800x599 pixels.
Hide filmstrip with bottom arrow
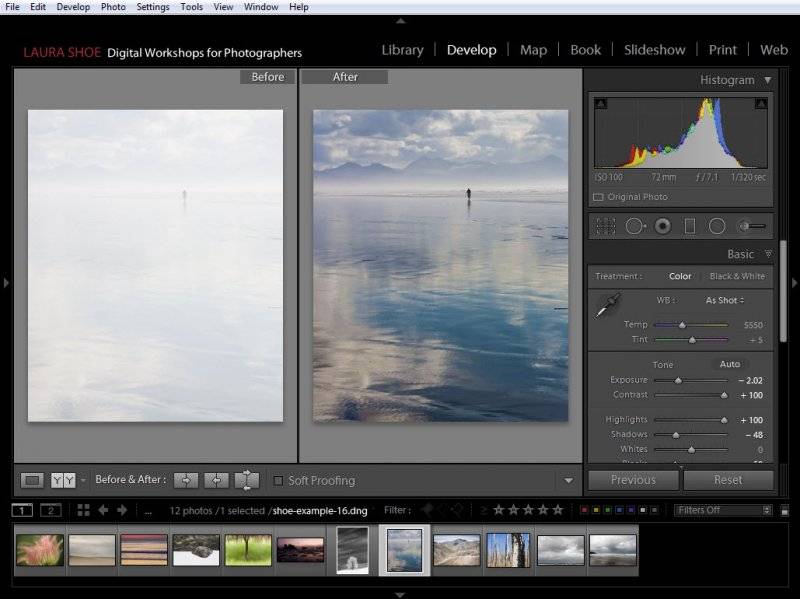[400, 594]
